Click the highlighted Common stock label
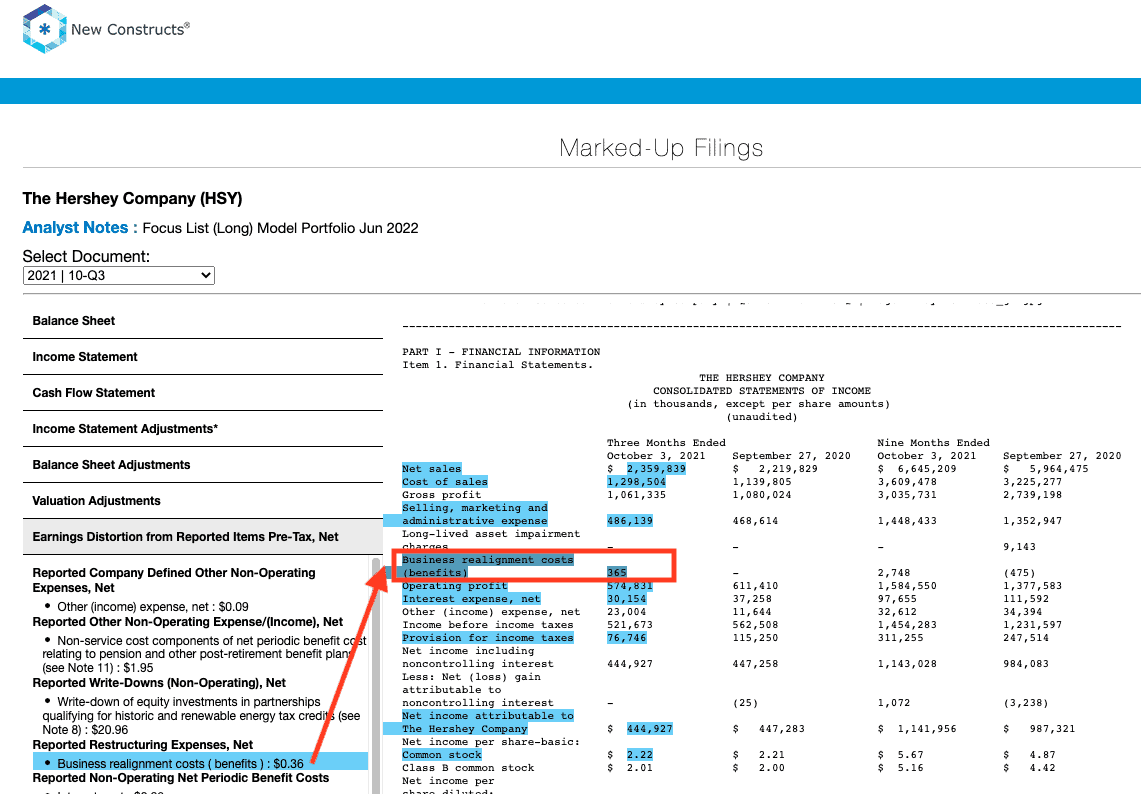This screenshot has width=1141, height=794. pos(442,755)
